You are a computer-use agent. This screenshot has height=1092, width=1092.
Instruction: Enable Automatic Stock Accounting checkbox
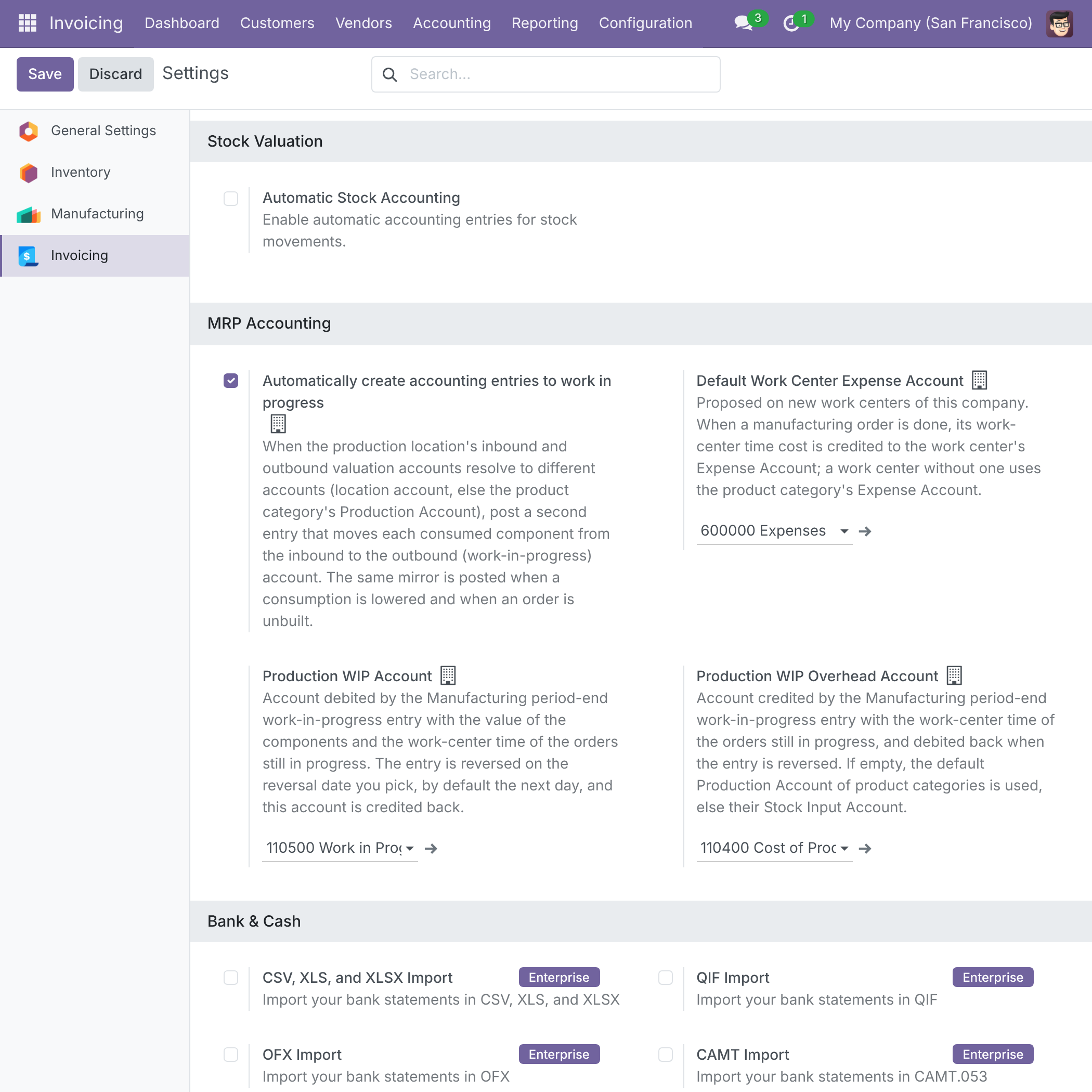pyautogui.click(x=230, y=199)
